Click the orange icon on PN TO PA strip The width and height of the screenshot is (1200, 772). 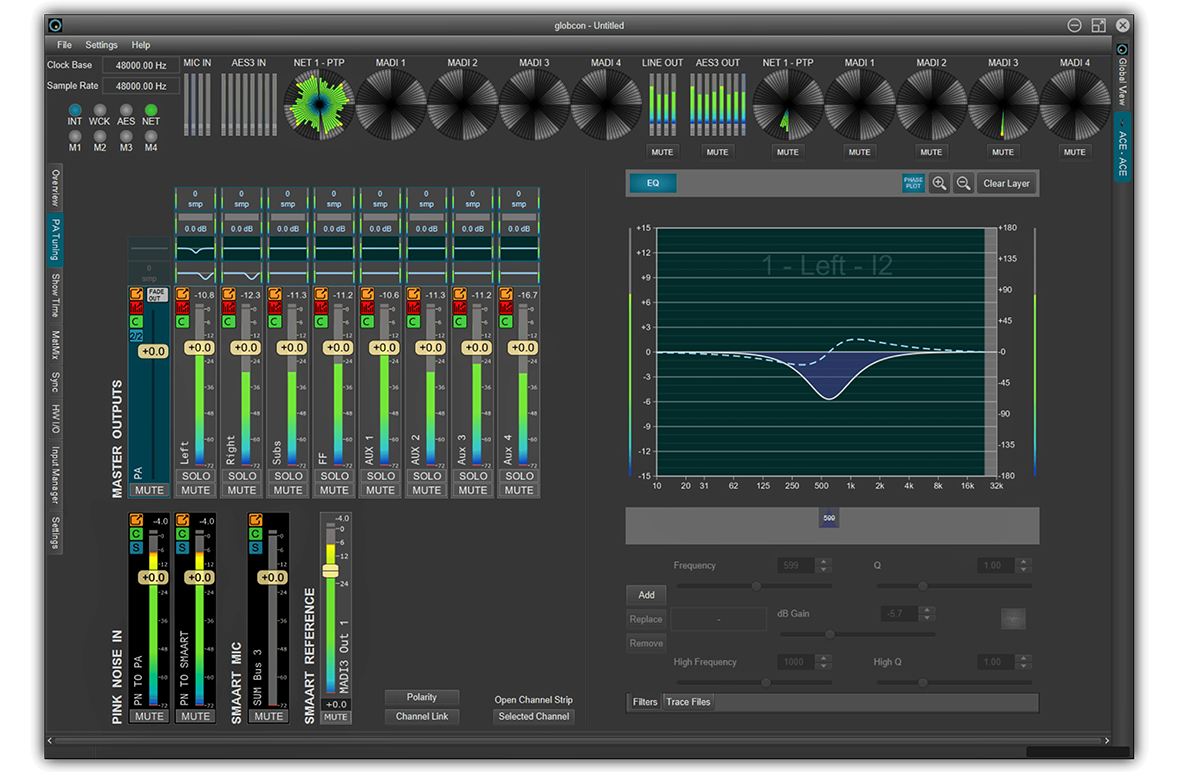click(x=136, y=520)
